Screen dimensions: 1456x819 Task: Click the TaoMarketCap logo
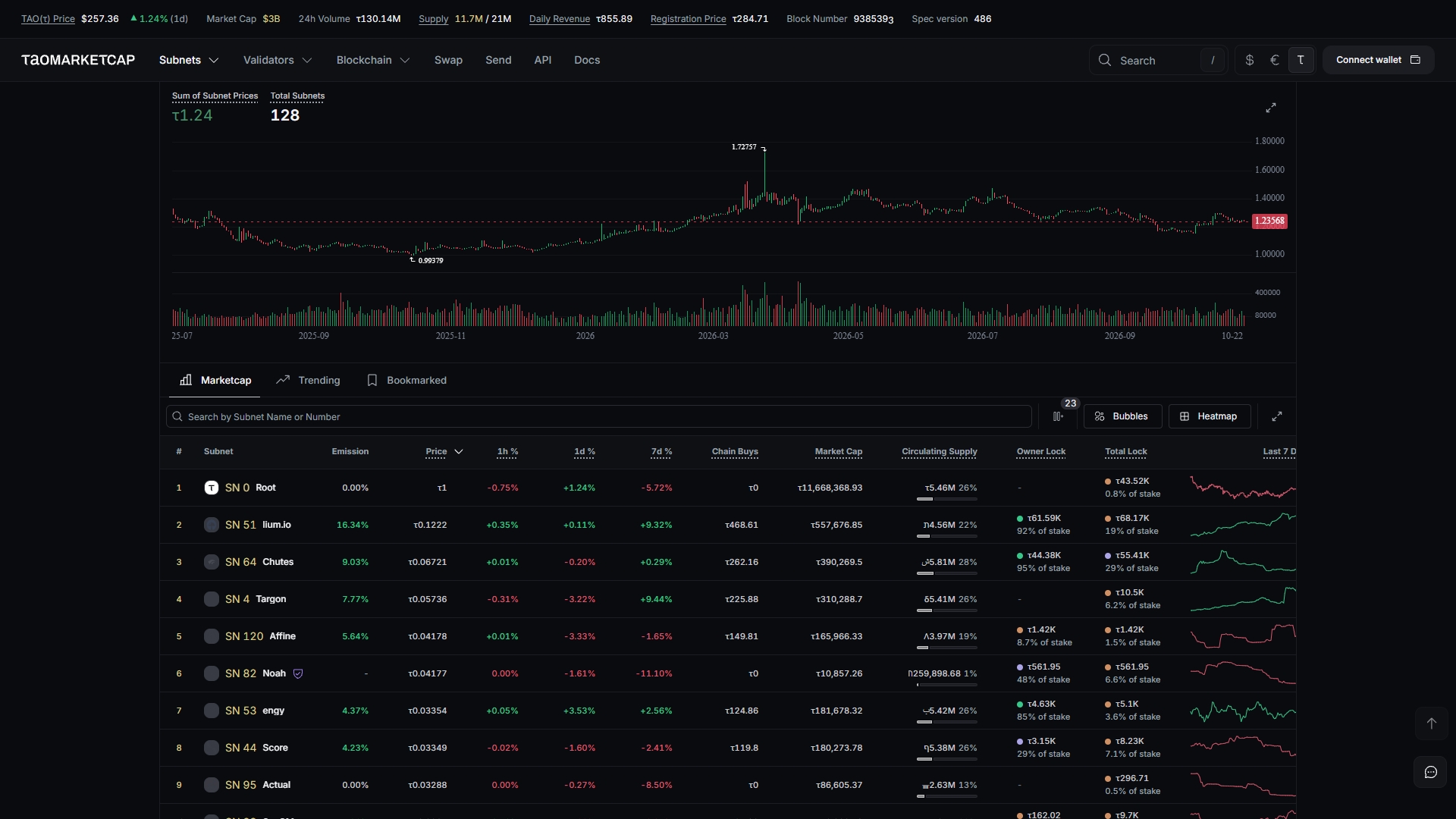[78, 60]
